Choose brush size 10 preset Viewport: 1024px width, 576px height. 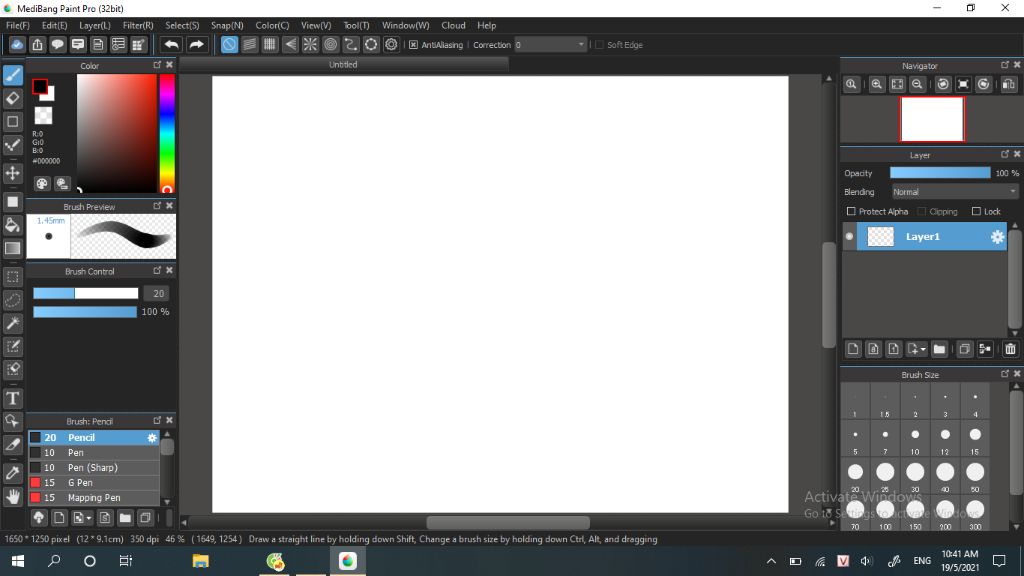pos(915,439)
